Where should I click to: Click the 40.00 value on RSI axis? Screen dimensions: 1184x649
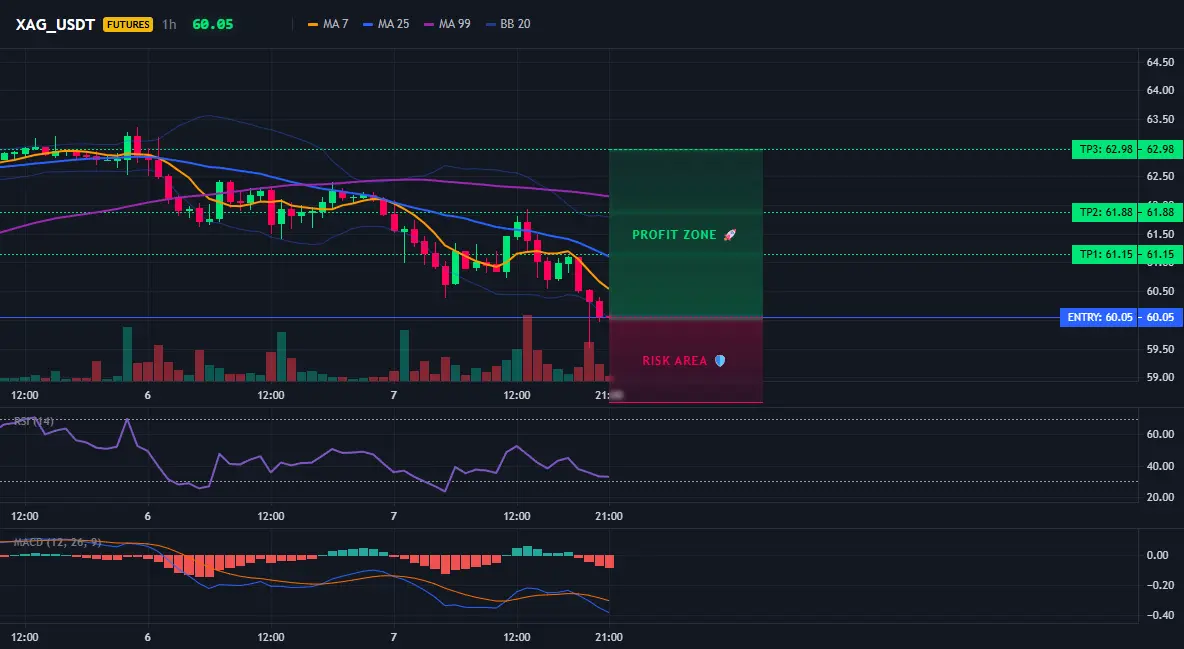point(1160,466)
